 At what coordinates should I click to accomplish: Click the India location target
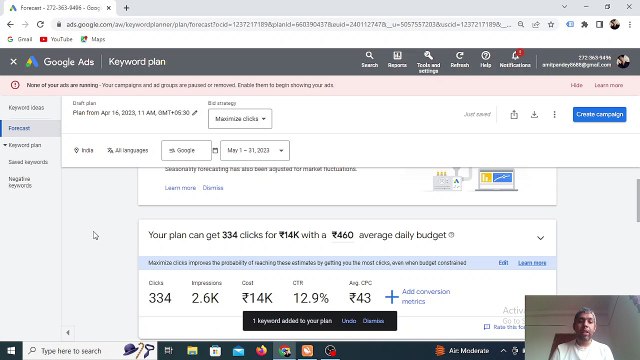coord(84,150)
